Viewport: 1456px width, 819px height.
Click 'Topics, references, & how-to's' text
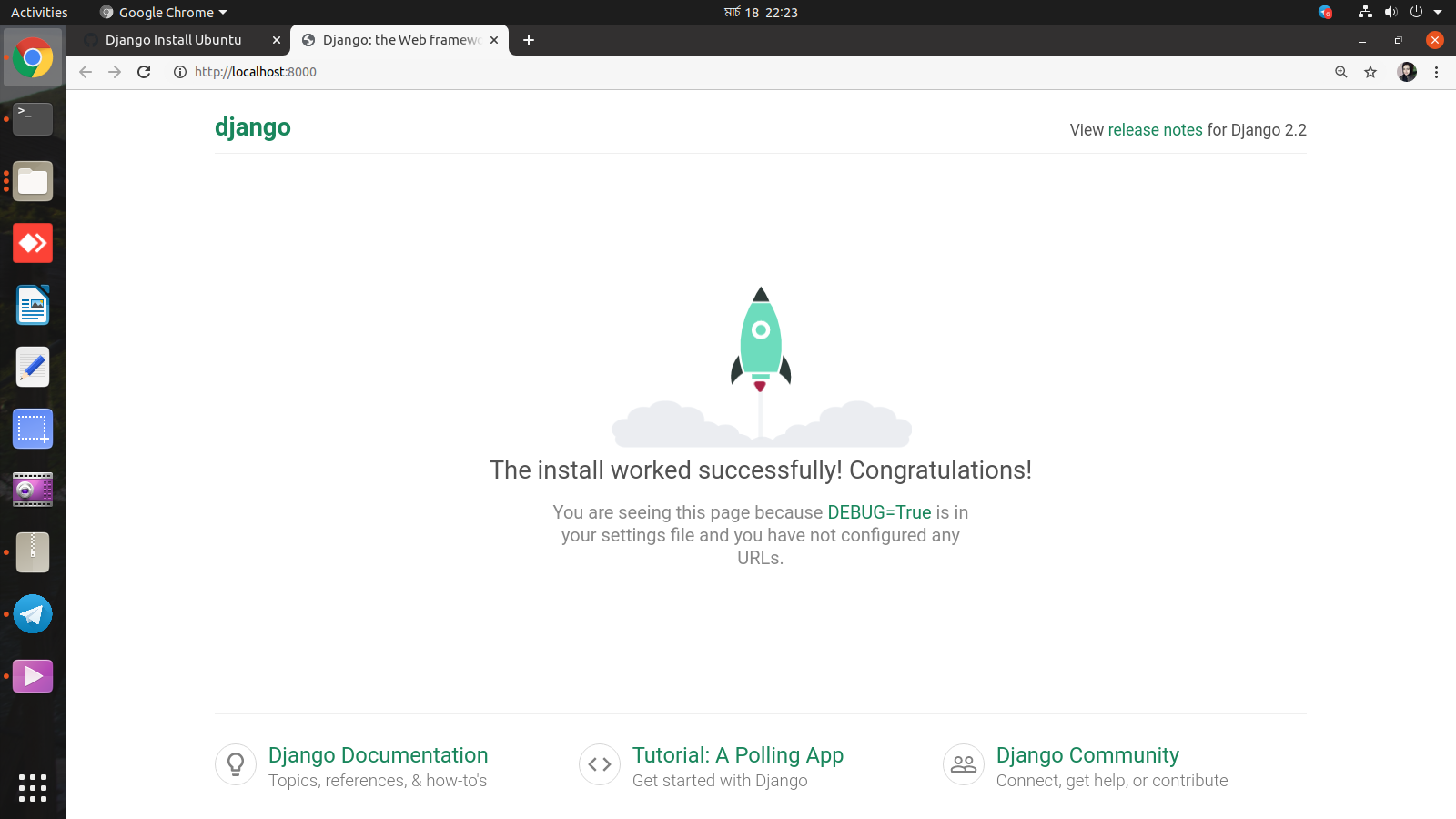pyautogui.click(x=378, y=781)
